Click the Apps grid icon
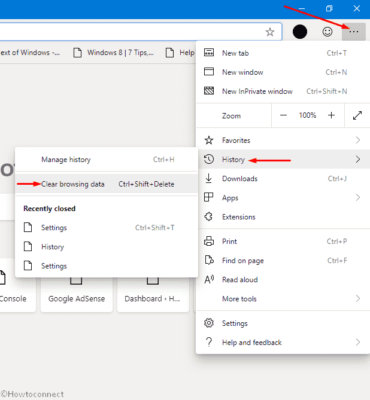The image size is (370, 400). point(209,197)
